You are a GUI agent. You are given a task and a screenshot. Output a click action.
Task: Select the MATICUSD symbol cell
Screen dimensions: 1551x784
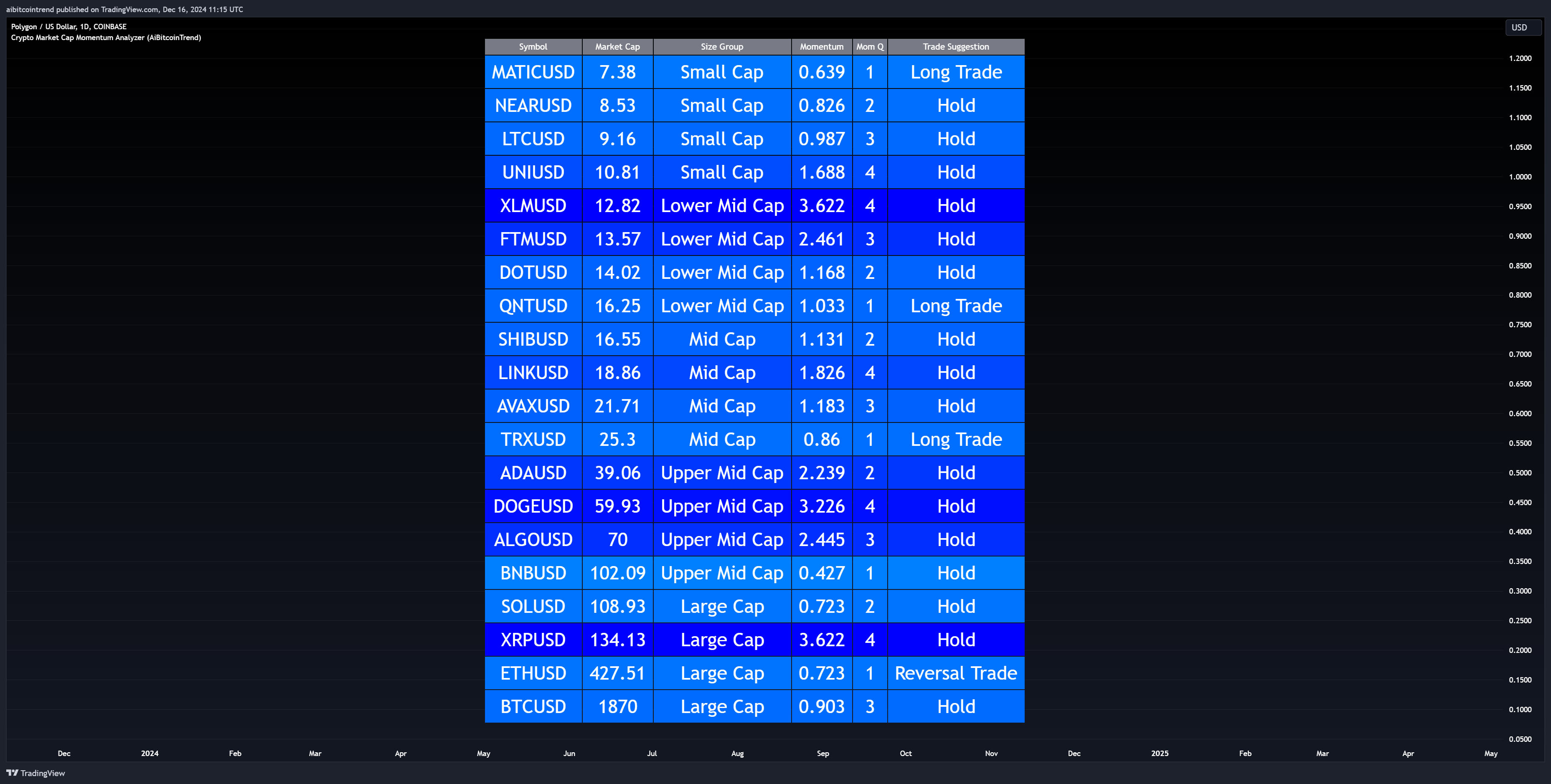click(x=533, y=72)
